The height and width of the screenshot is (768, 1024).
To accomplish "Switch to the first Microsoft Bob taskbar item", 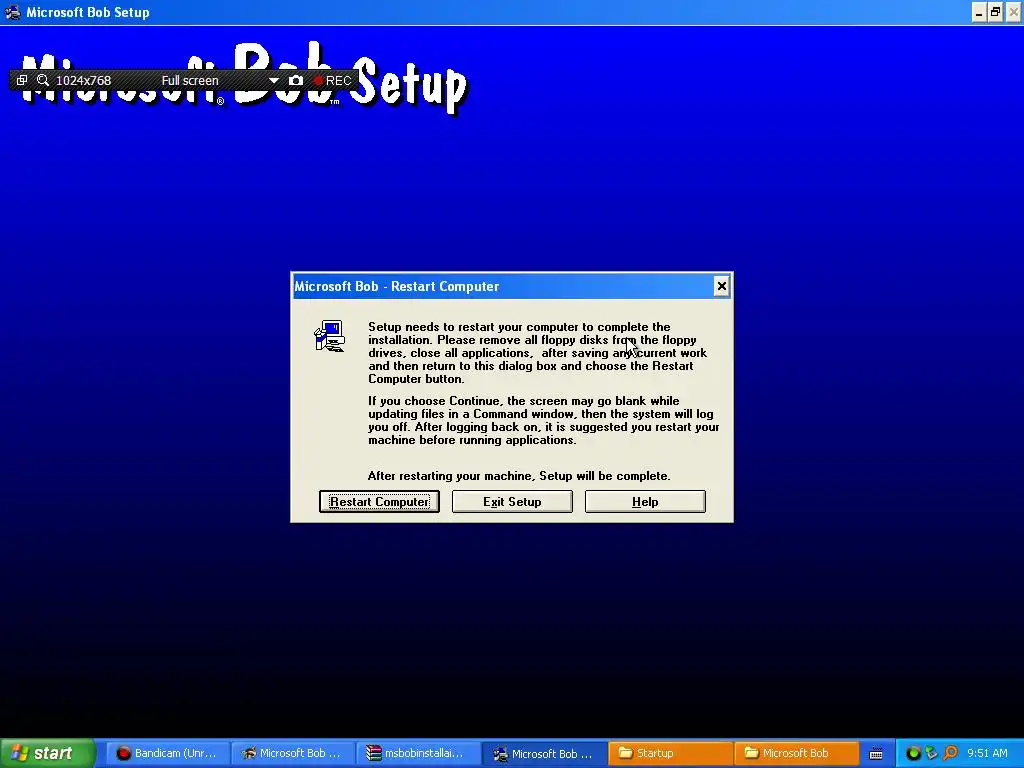I will 293,753.
